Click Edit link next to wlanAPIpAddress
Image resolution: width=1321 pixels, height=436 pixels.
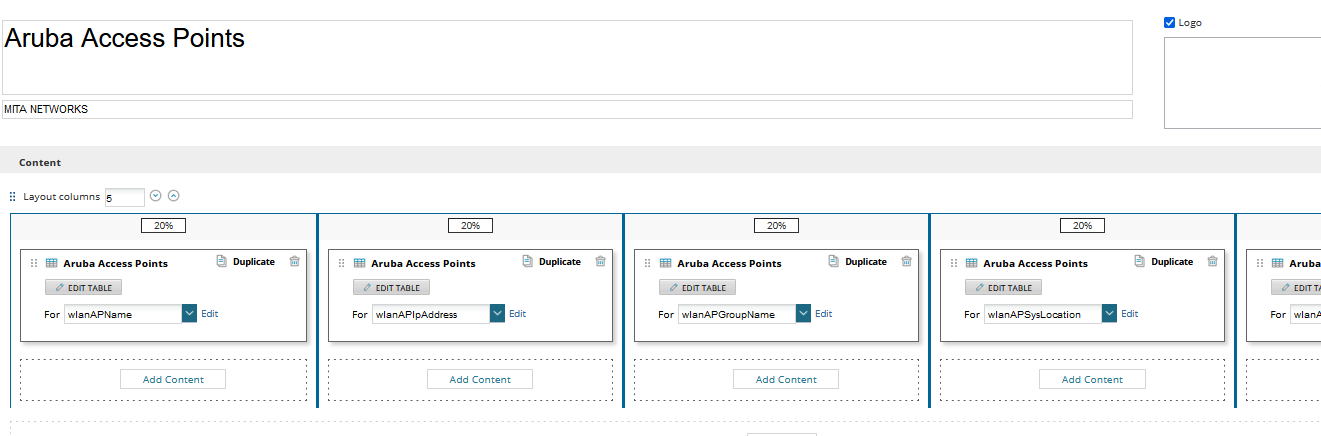tap(517, 313)
